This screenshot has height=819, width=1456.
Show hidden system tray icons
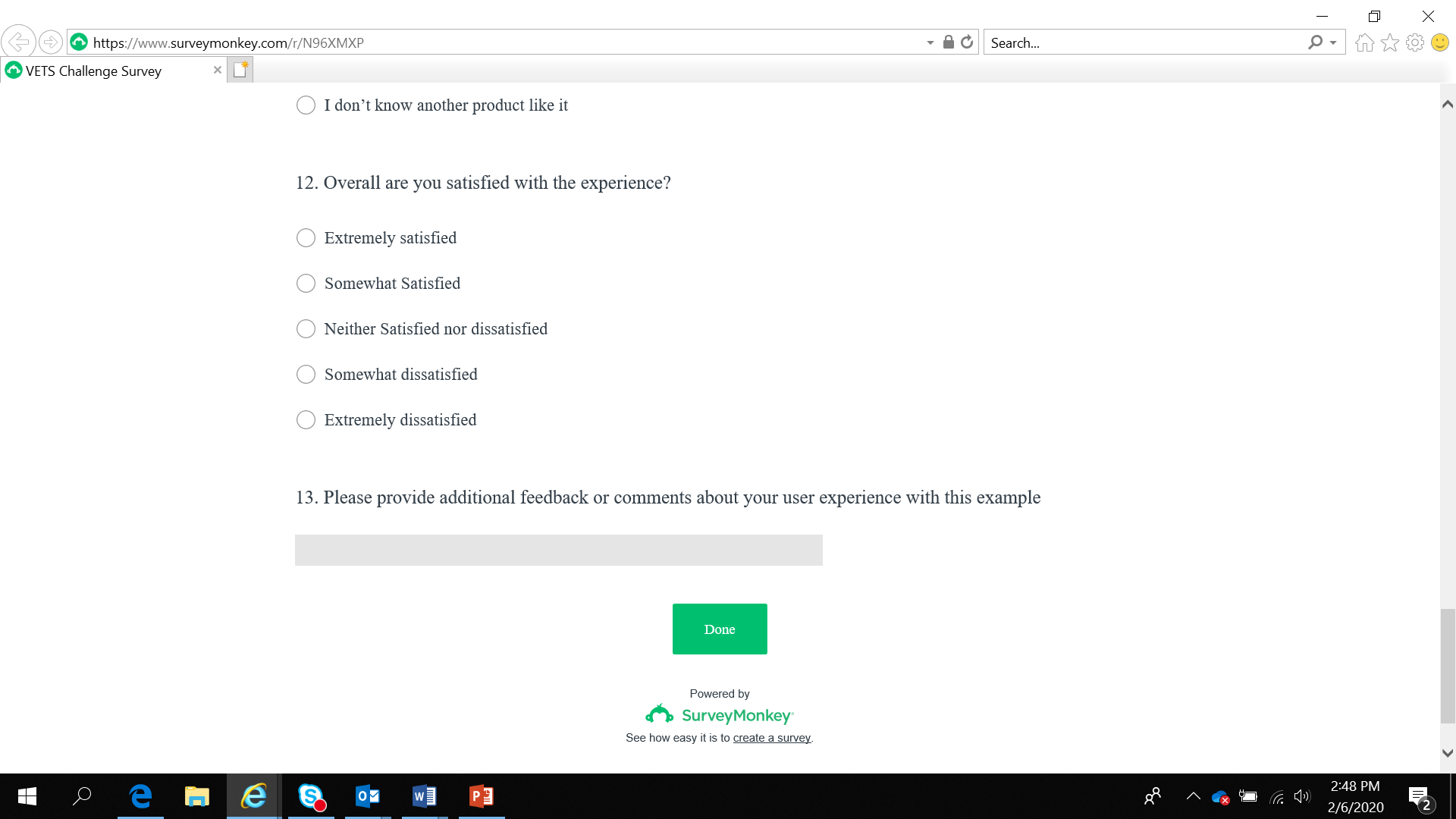coord(1193,796)
